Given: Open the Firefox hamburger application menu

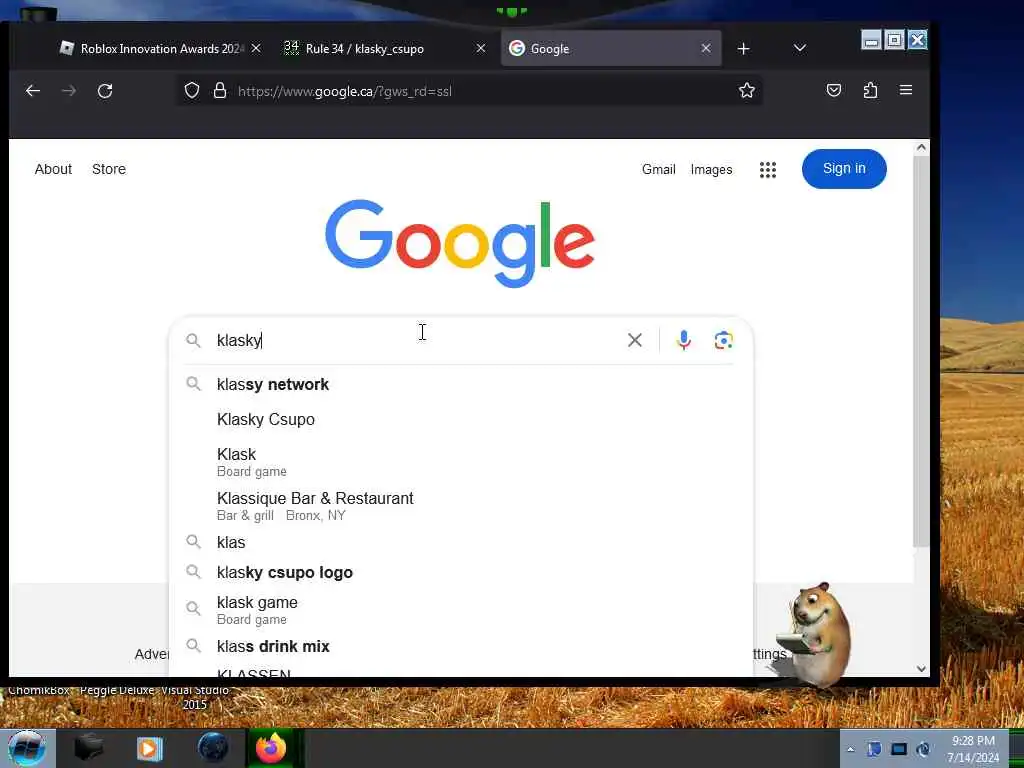Looking at the screenshot, I should click(x=906, y=89).
